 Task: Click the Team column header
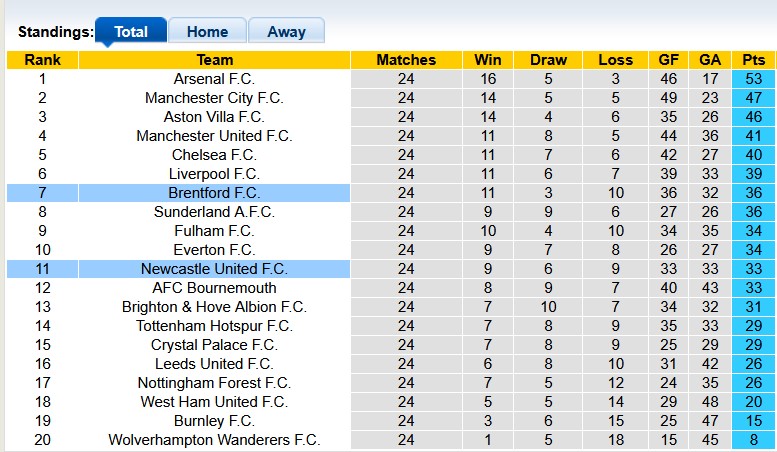coord(214,60)
